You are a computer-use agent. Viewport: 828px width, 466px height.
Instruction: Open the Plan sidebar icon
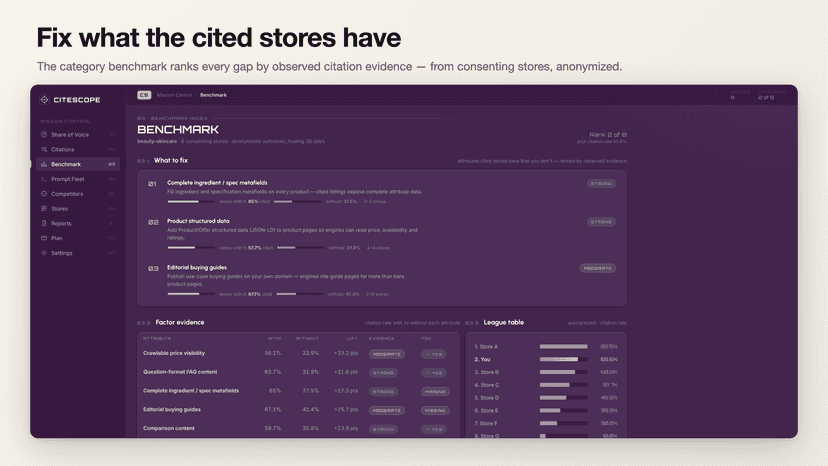[x=44, y=238]
